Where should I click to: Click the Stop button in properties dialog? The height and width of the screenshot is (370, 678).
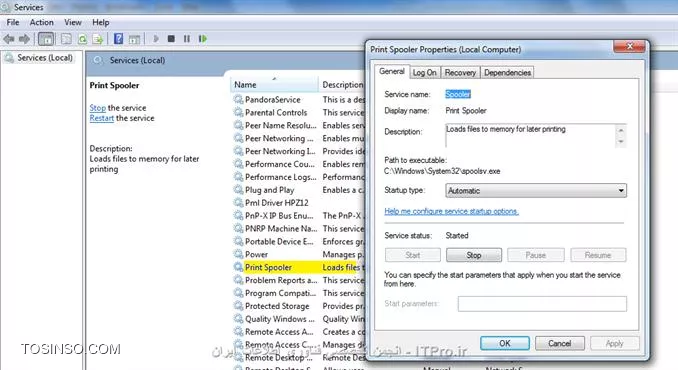coord(474,255)
